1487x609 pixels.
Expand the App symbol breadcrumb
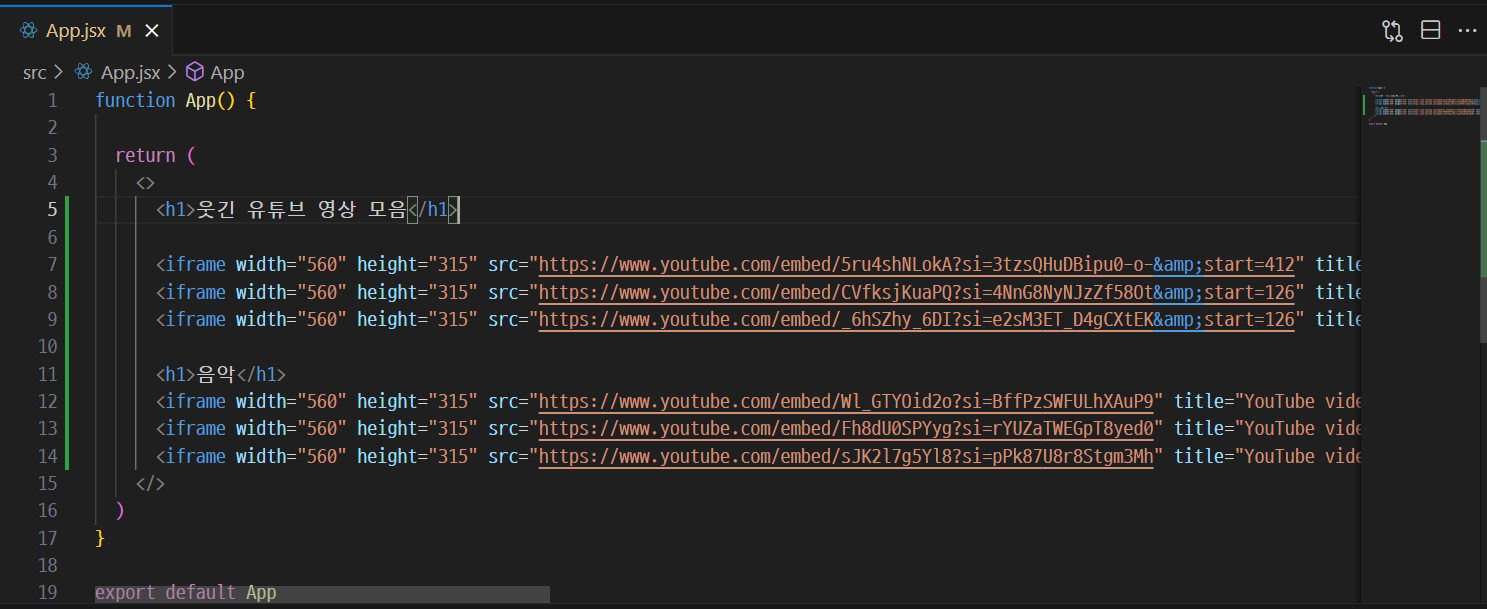(x=227, y=72)
